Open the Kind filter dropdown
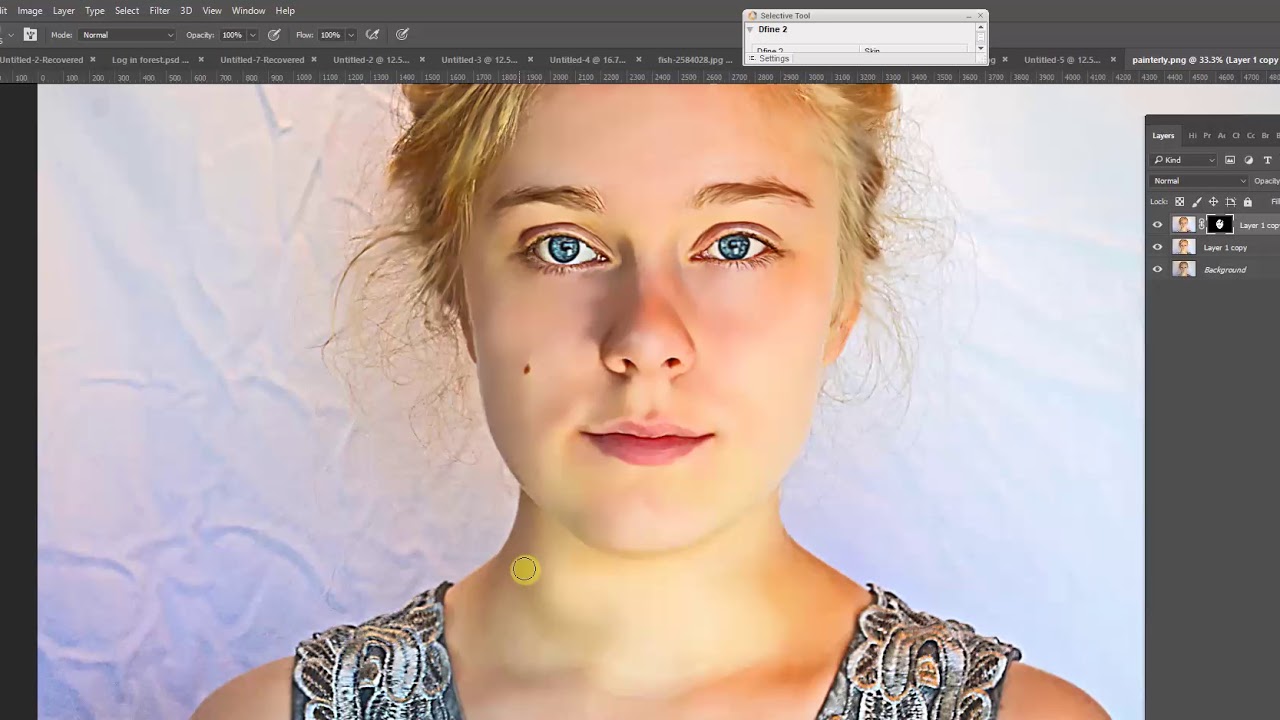The image size is (1280, 720). 1185,160
